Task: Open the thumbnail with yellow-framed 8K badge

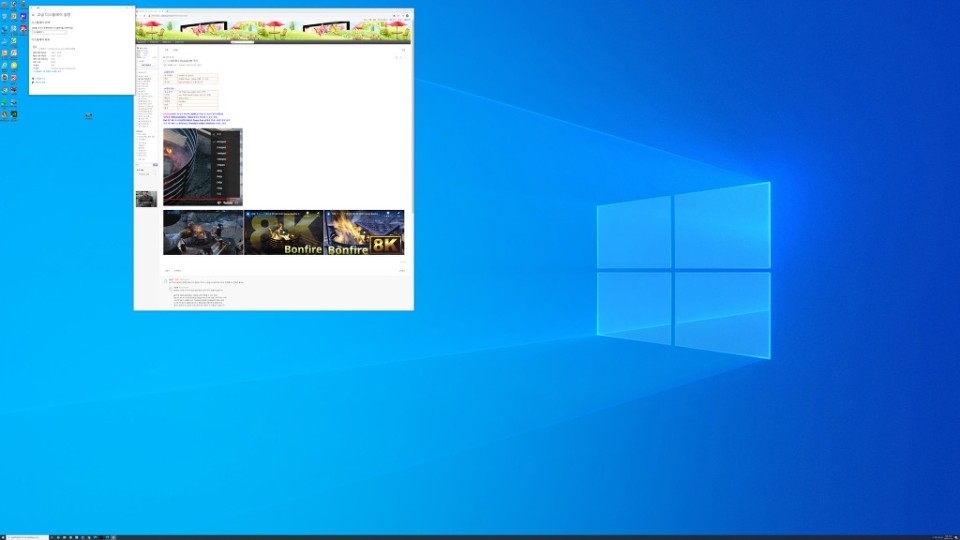Action: click(364, 233)
